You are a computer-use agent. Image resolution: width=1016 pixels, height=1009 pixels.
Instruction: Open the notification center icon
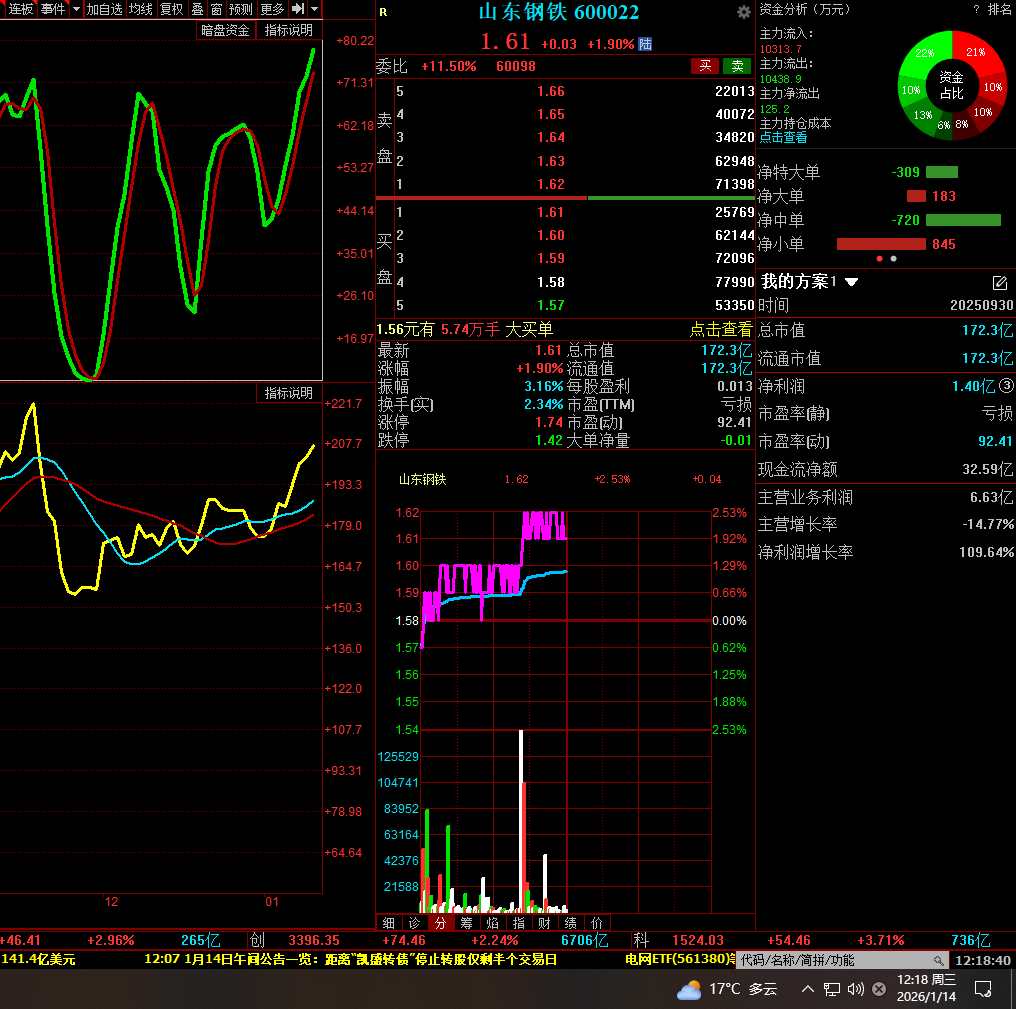coord(983,989)
